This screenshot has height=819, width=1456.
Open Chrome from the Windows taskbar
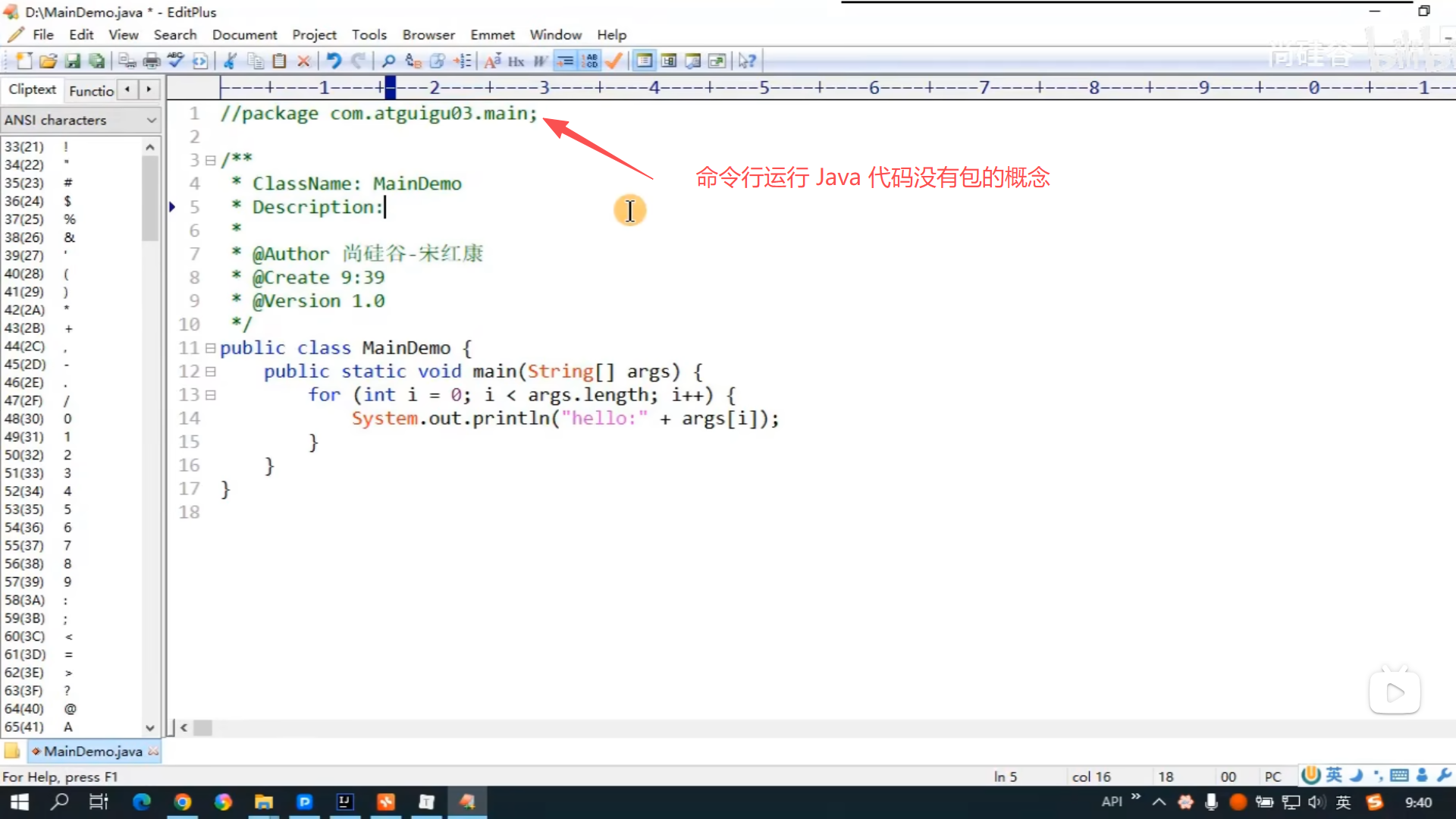click(183, 802)
